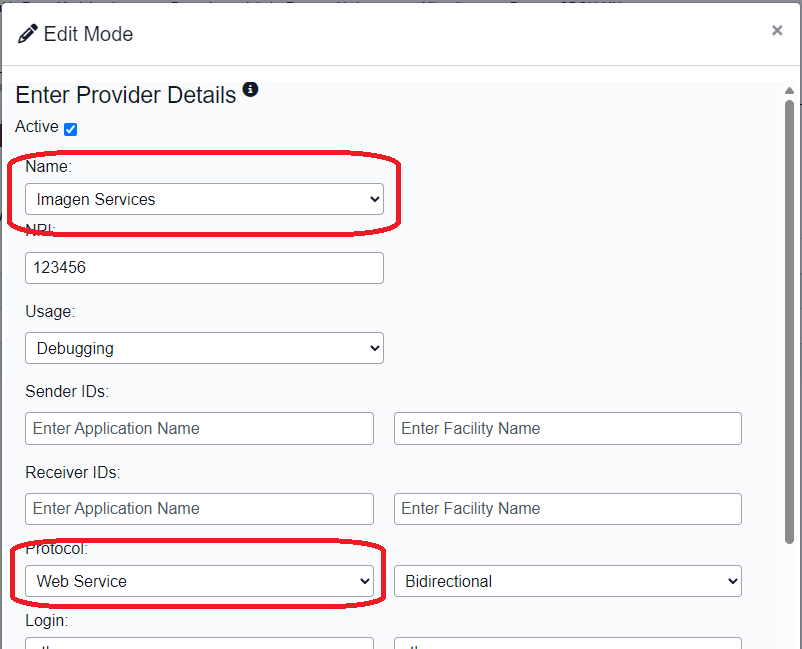802x649 pixels.
Task: Close the Edit Mode dialog
Action: coord(777,31)
